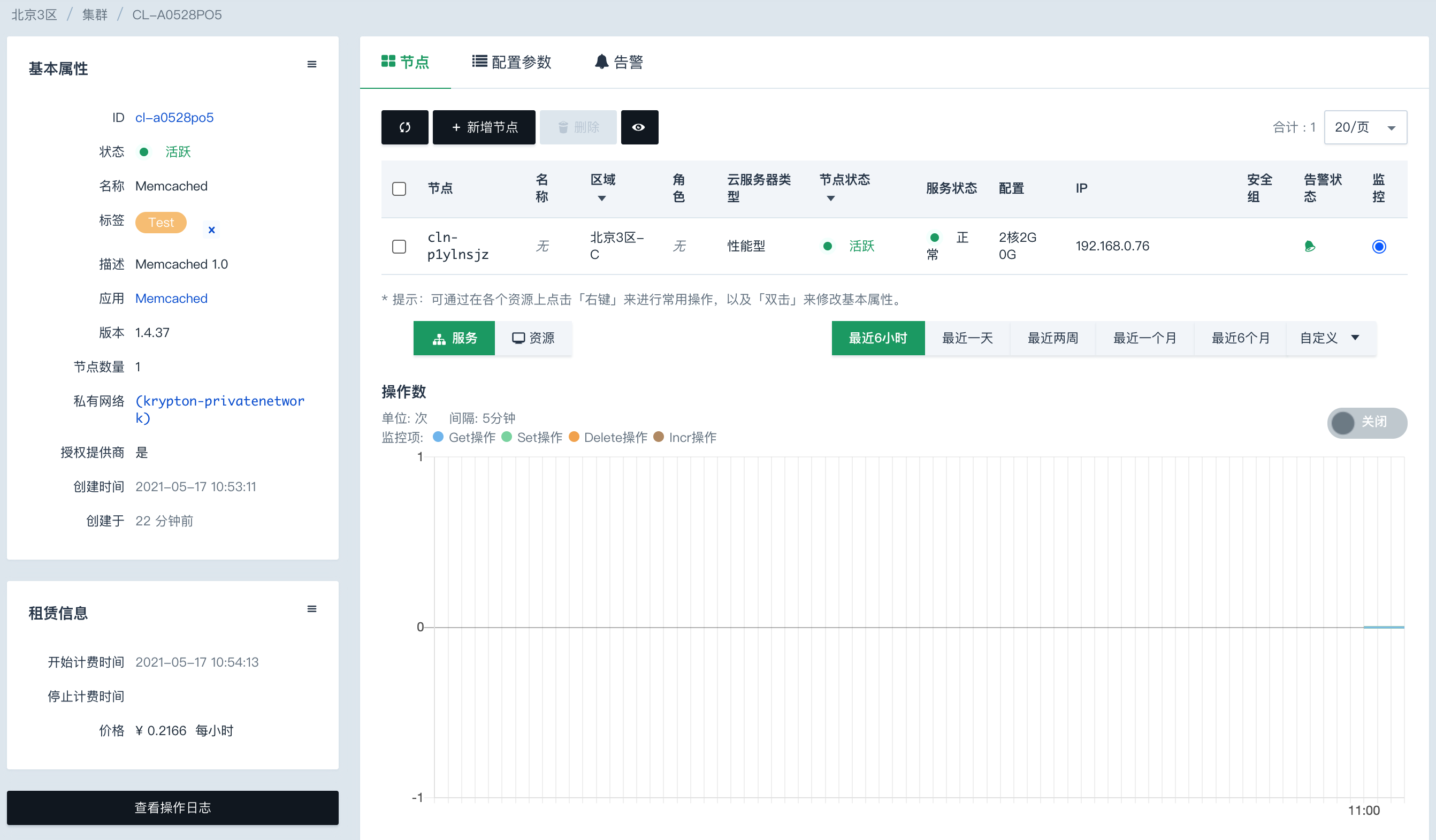
Task: Click the eye icon column-visibility button
Action: (x=639, y=127)
